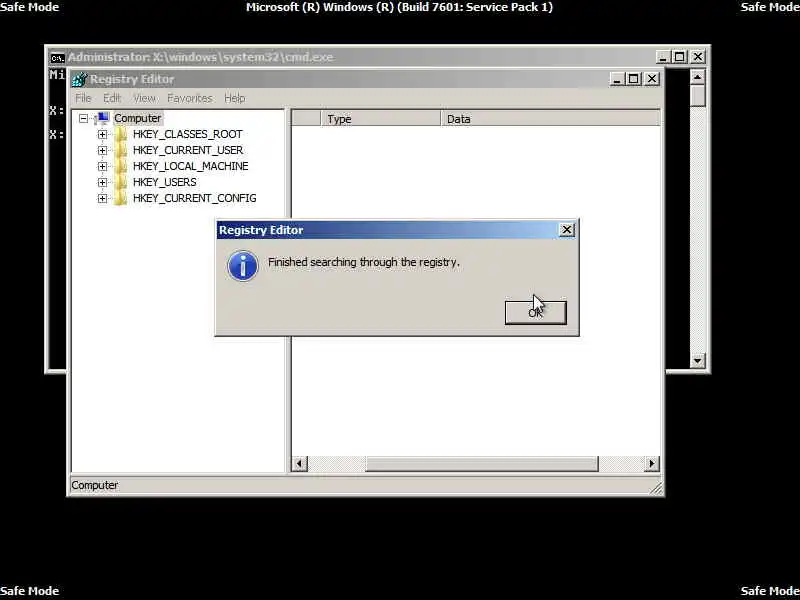The height and width of the screenshot is (600, 800).
Task: Select HKEY_CURRENT_USER key text
Action: point(188,150)
